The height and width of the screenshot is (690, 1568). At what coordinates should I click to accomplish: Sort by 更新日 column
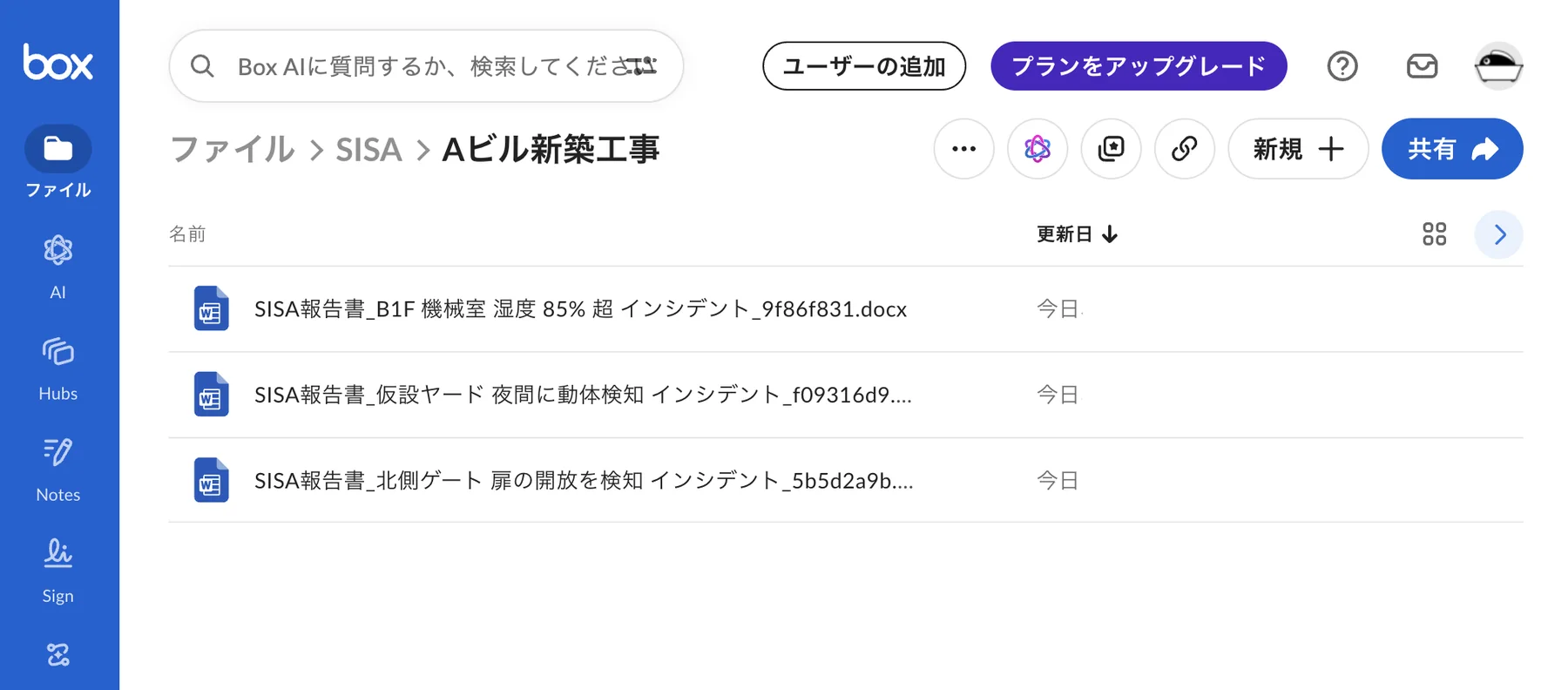1077,234
